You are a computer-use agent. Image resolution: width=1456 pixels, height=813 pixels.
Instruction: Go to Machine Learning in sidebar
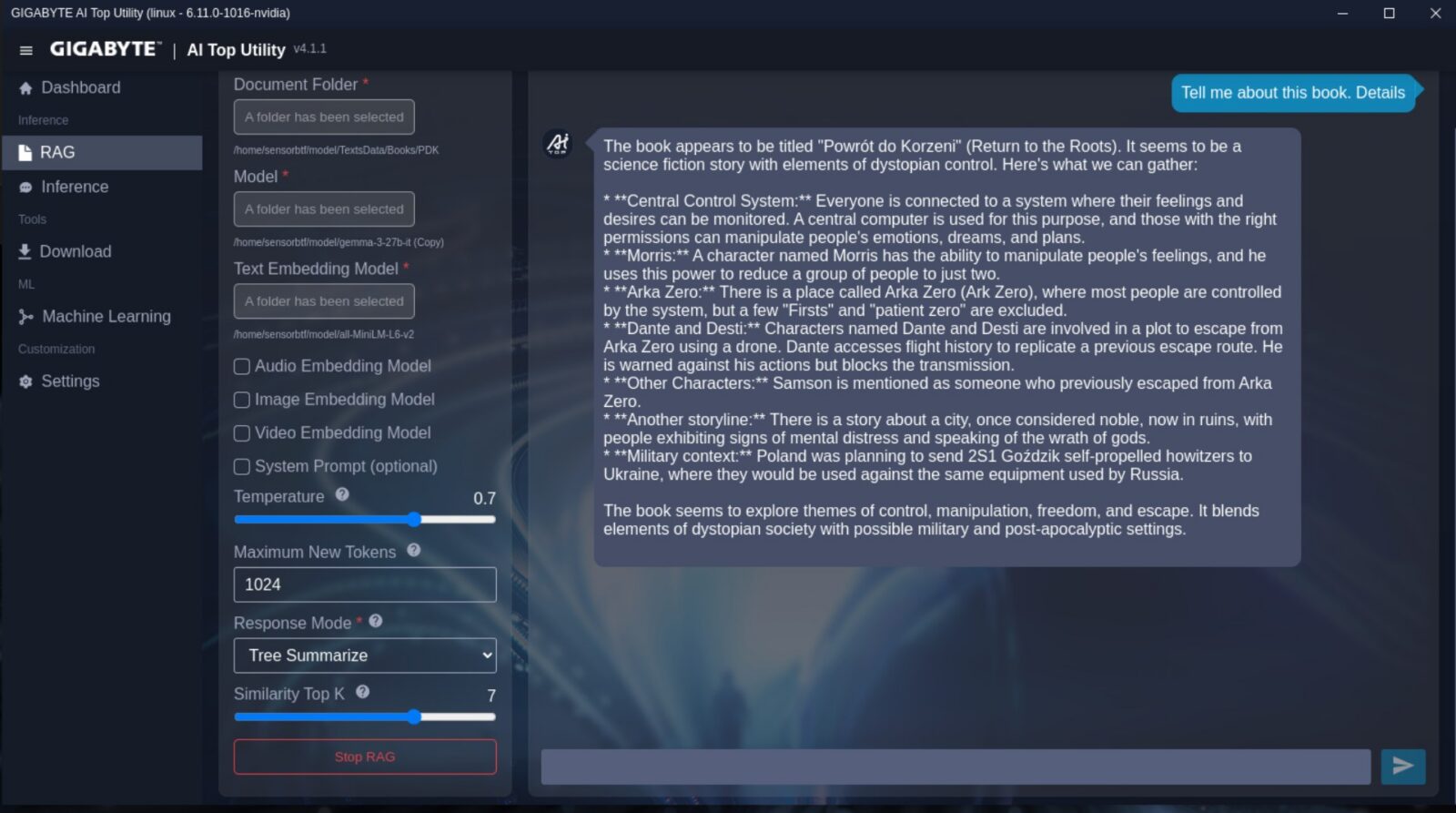tap(106, 316)
